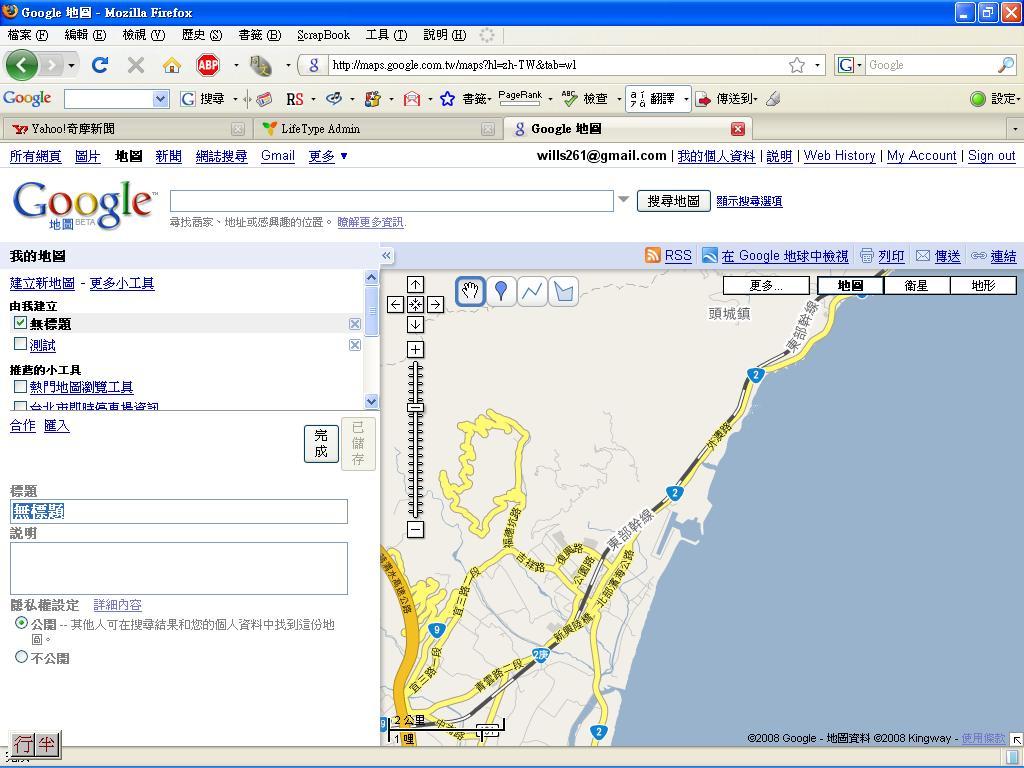The image size is (1024, 768).
Task: Click the PageRank indicator in Google toolbar
Action: [520, 98]
